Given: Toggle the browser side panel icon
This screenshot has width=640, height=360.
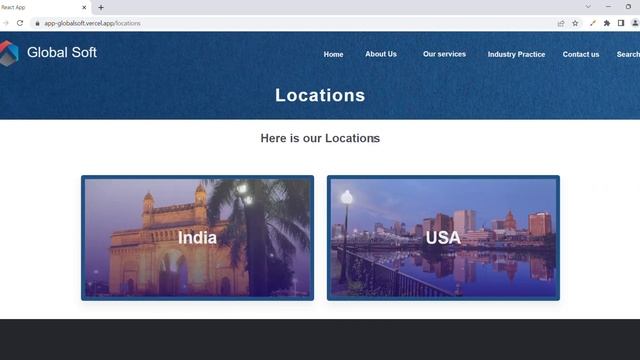Looking at the screenshot, I should click(621, 23).
